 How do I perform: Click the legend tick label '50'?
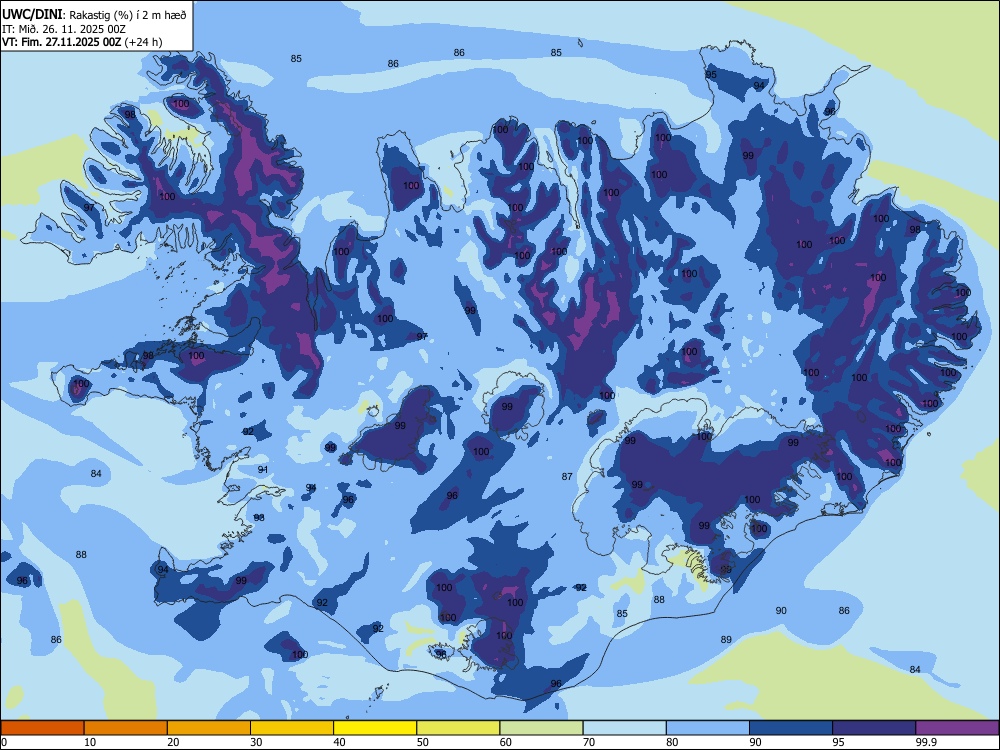tap(423, 742)
